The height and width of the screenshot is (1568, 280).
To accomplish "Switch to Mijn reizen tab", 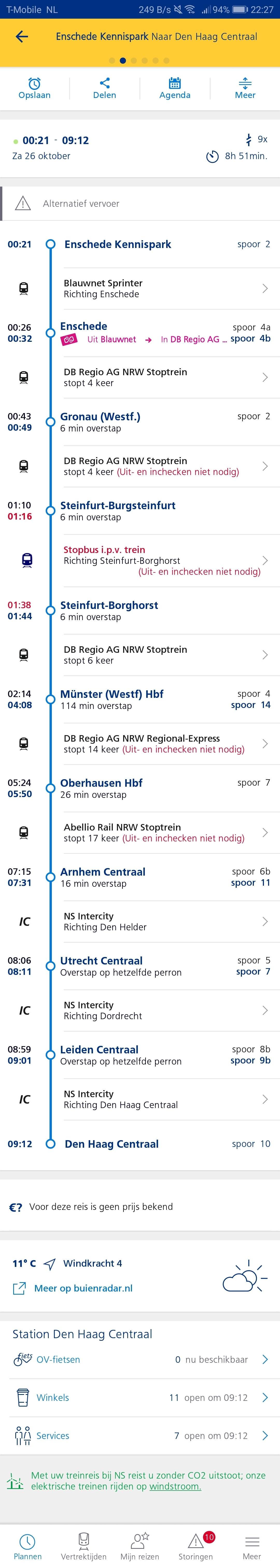I will (x=140, y=1546).
